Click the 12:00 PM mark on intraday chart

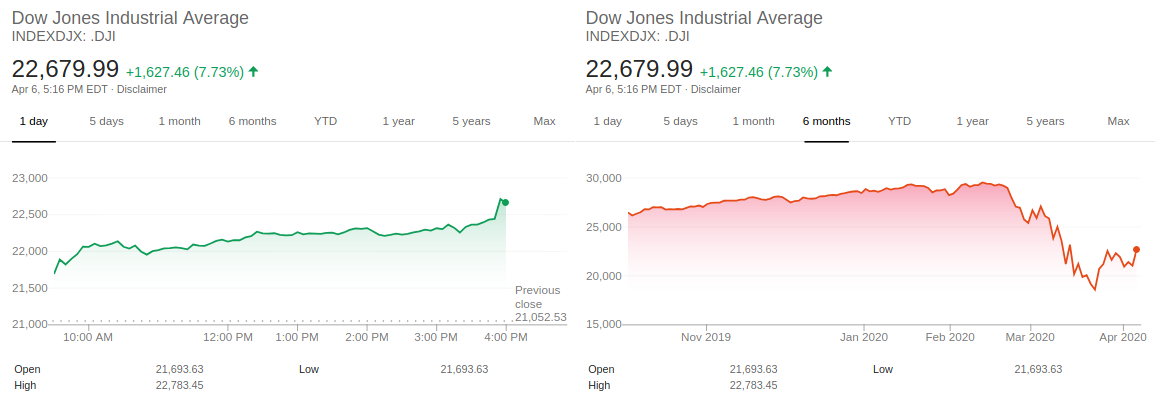point(227,337)
